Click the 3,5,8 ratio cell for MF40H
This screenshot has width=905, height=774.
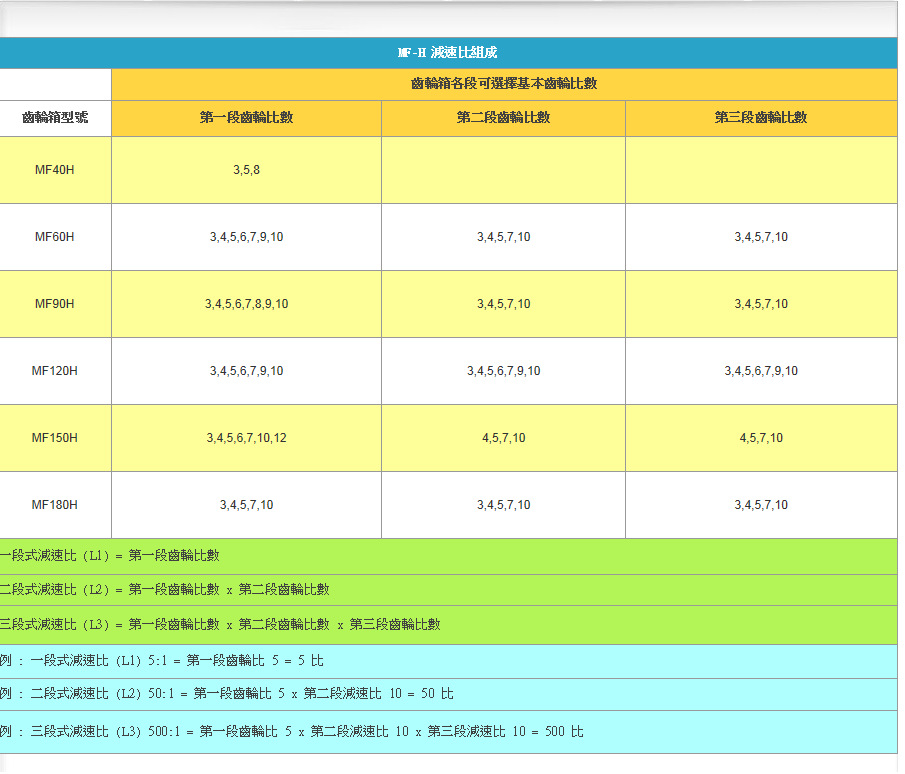click(x=246, y=170)
